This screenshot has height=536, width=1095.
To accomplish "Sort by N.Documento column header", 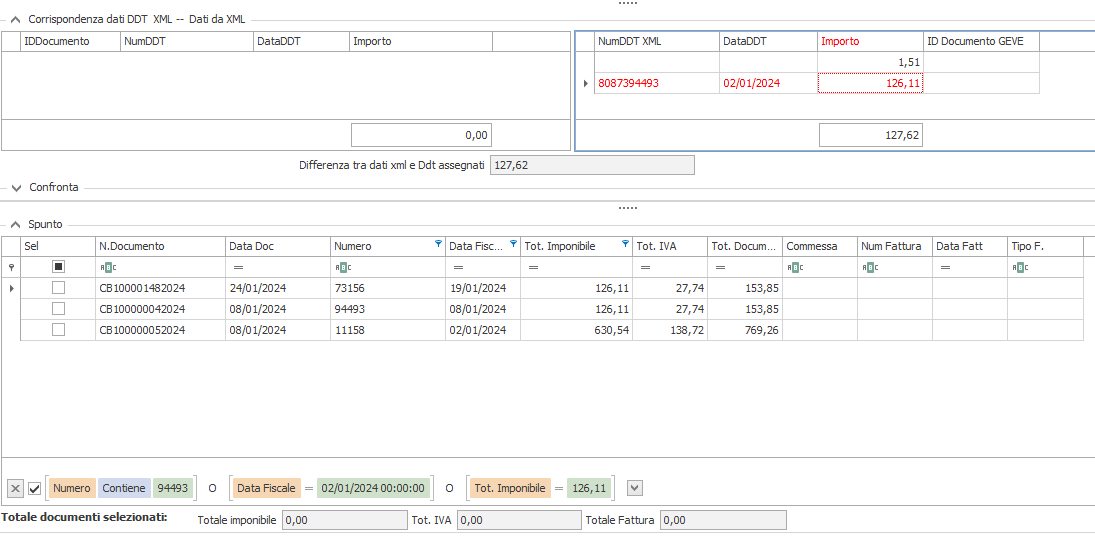I will tap(161, 246).
